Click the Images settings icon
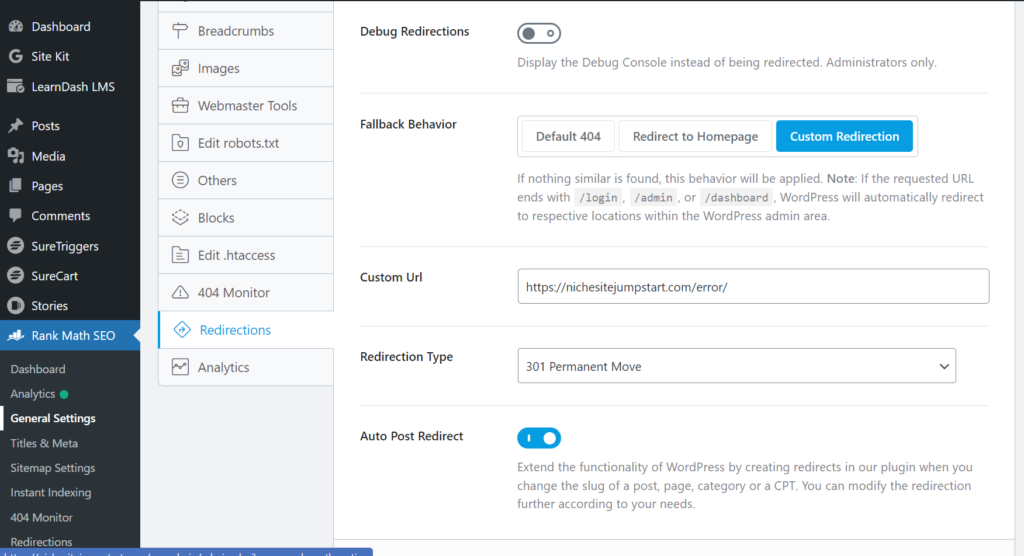The width and height of the screenshot is (1024, 556). (x=180, y=68)
